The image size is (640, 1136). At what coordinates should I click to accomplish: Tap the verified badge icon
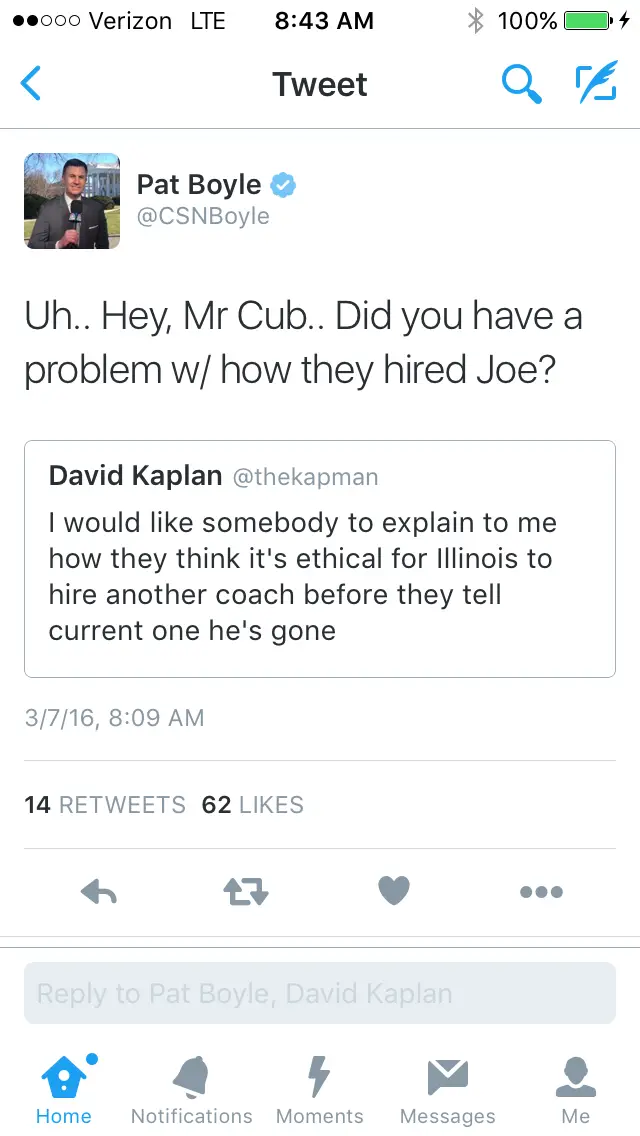pyautogui.click(x=284, y=185)
